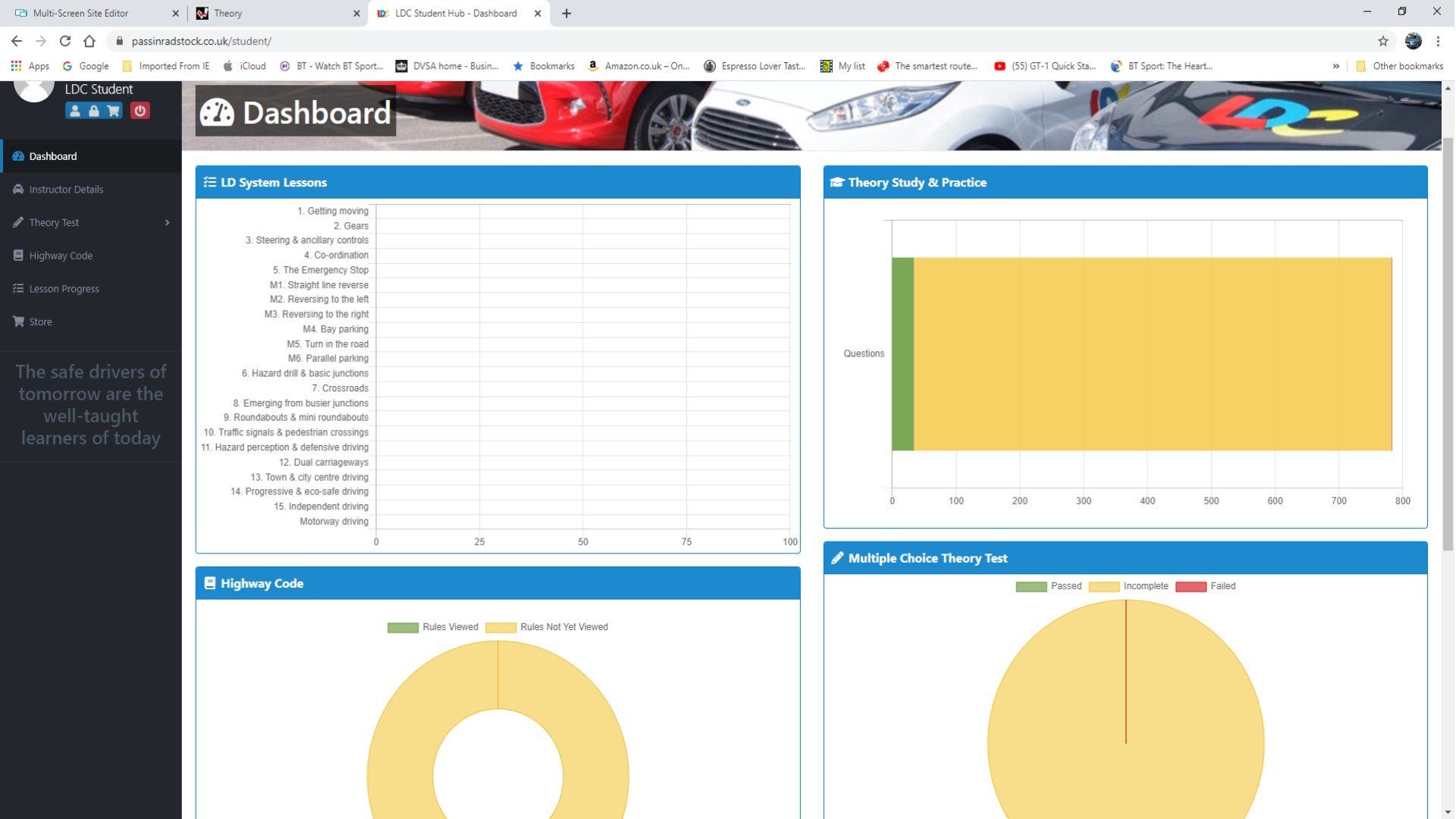Close the Multi-Screen Site Editor tab
Viewport: 1456px width, 819px height.
[x=175, y=13]
